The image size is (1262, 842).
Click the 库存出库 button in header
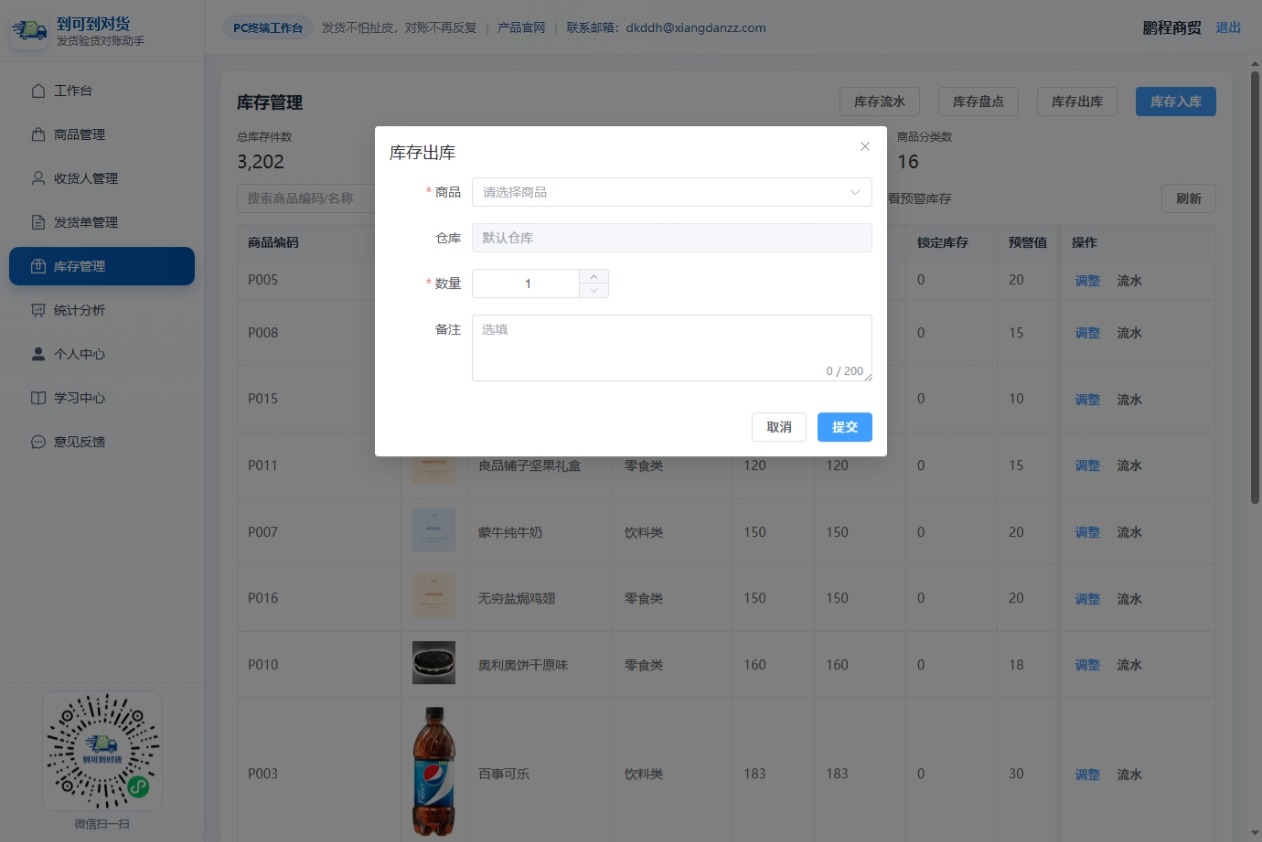(1077, 101)
